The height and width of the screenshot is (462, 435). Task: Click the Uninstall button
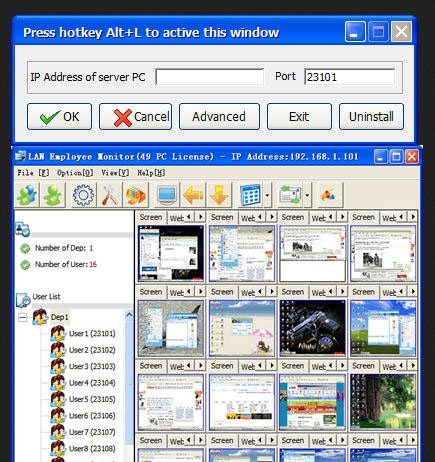[x=371, y=116]
